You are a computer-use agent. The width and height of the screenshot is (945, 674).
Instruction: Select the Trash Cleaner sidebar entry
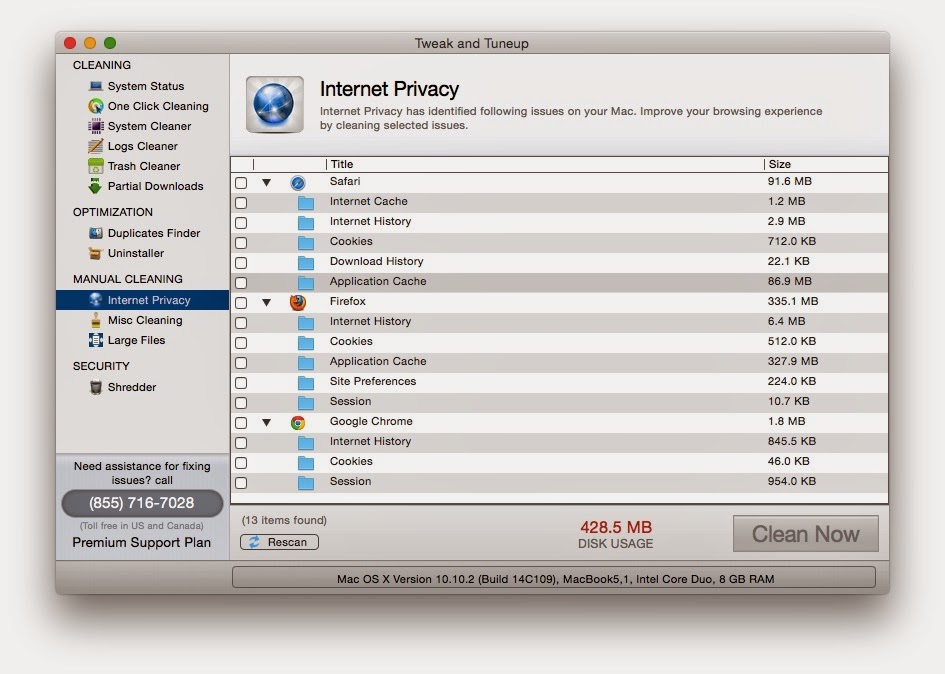[142, 166]
